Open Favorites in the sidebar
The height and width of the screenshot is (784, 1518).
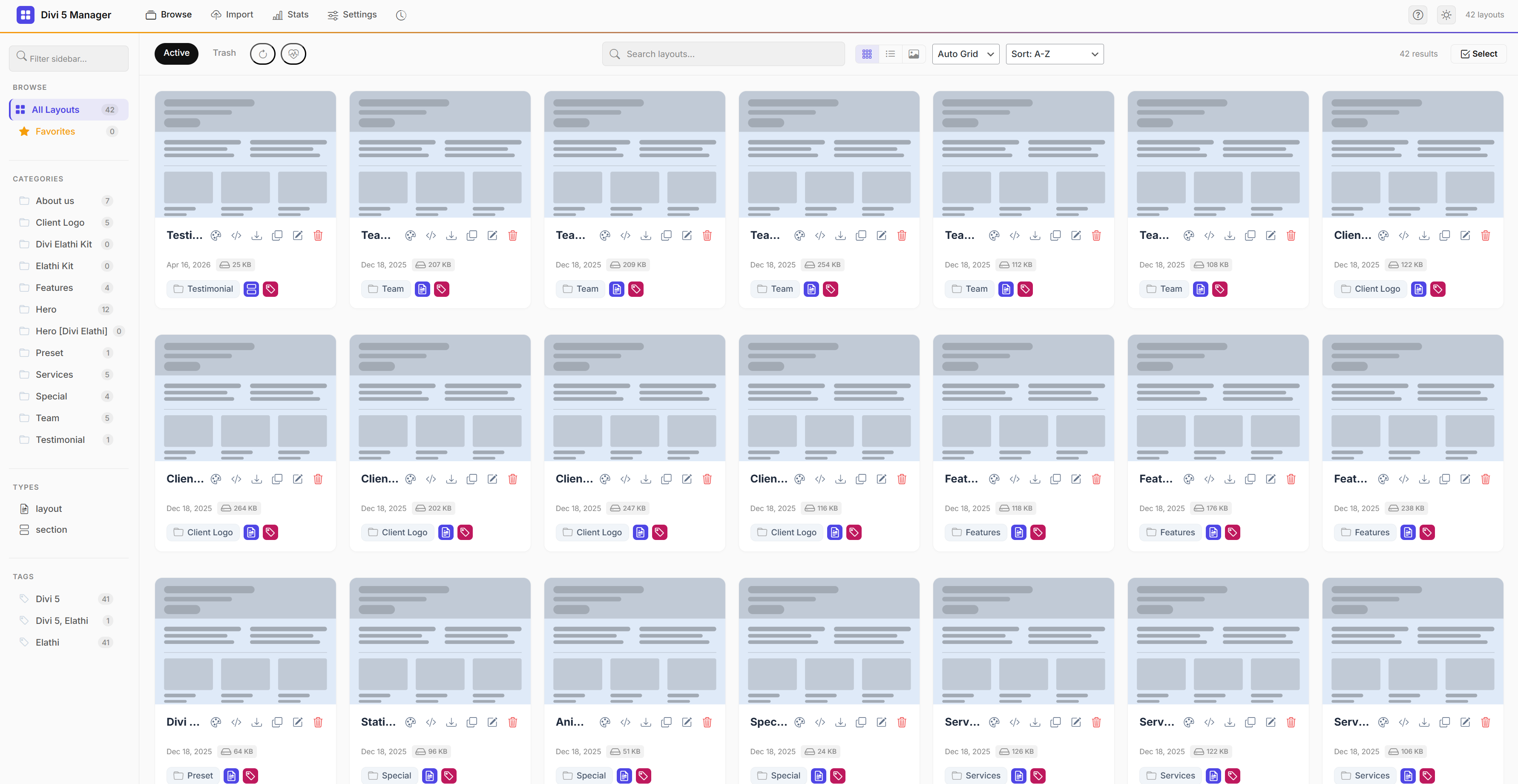pos(55,131)
